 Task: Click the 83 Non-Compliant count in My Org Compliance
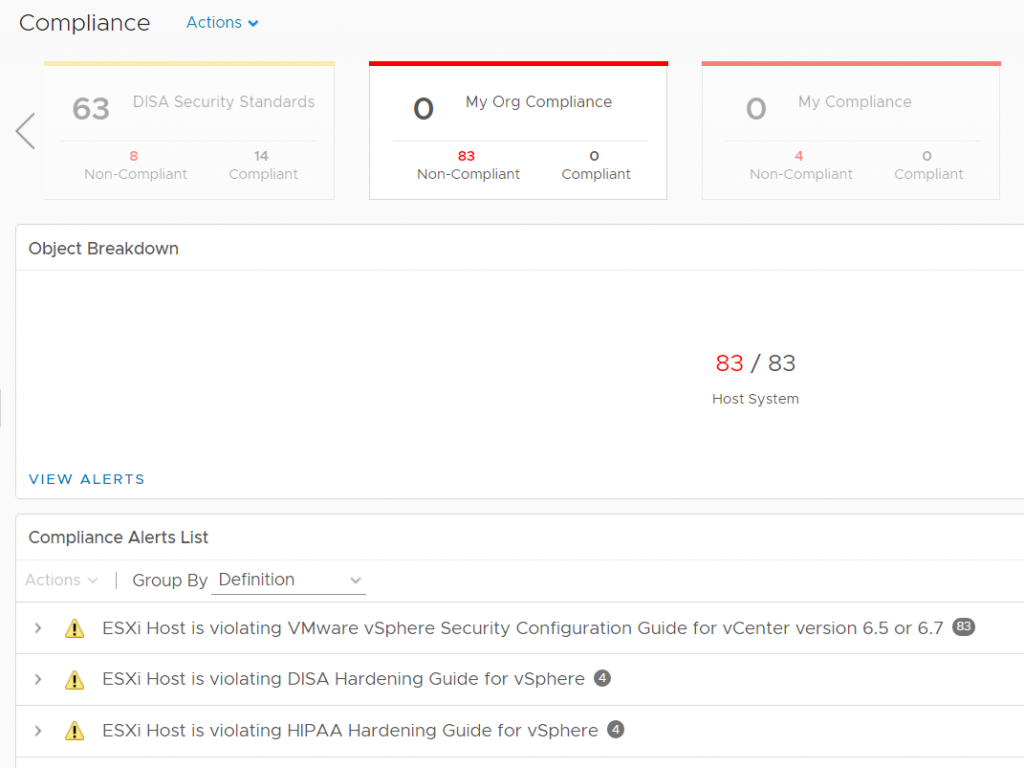(x=466, y=156)
